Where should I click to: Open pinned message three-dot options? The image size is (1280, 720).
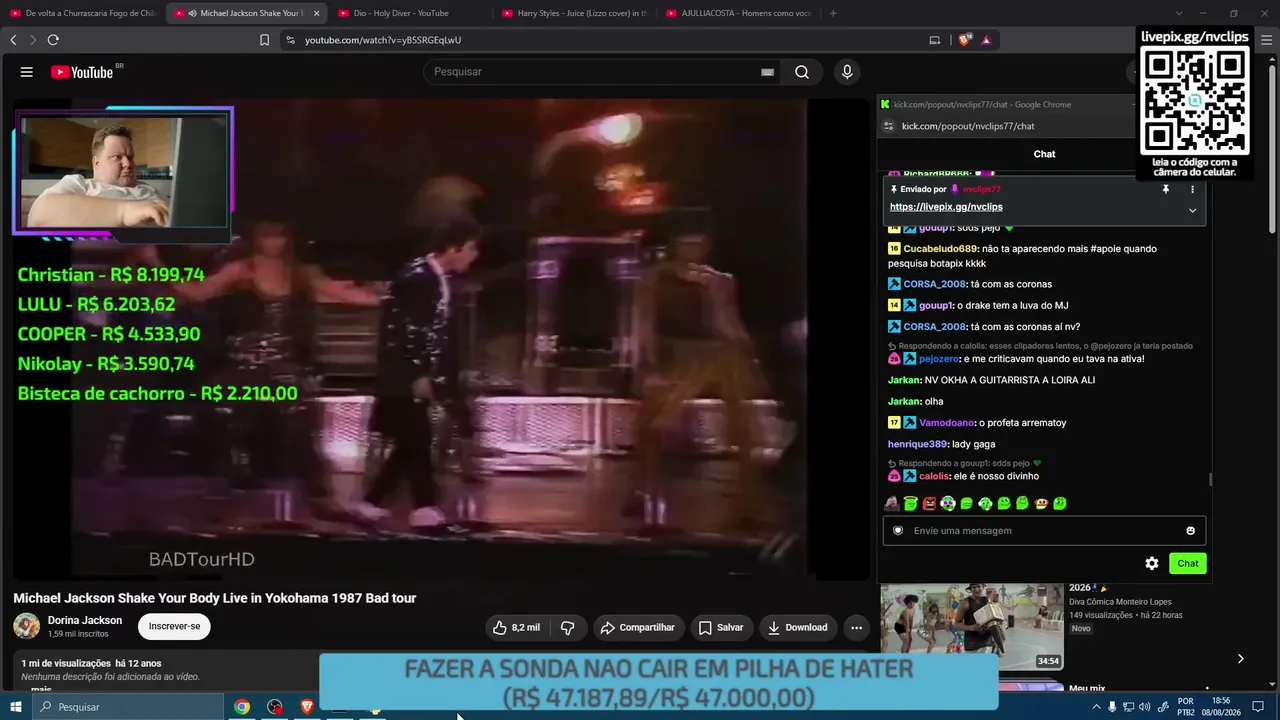tap(1192, 189)
